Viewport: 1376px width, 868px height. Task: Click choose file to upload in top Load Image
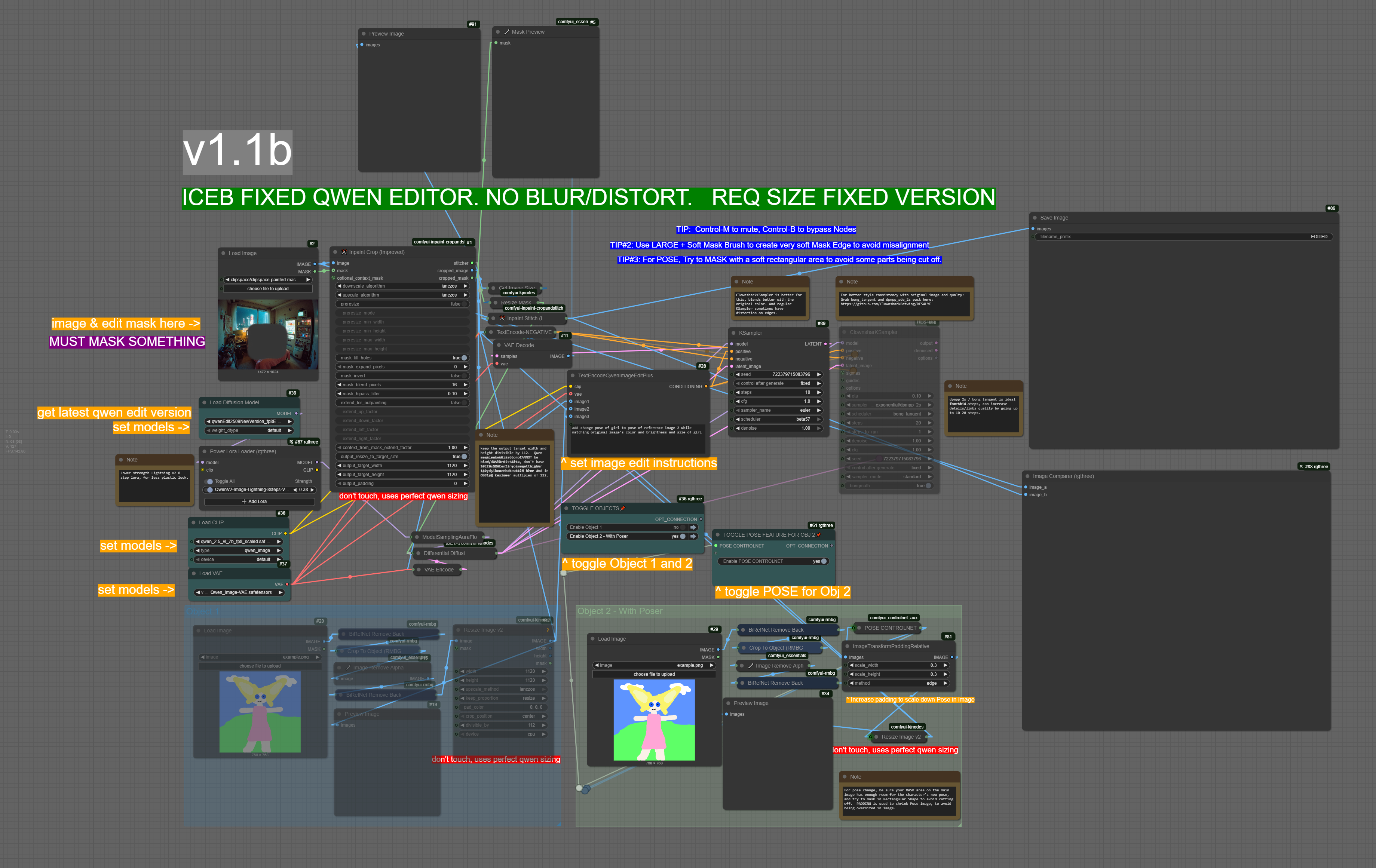click(x=267, y=289)
